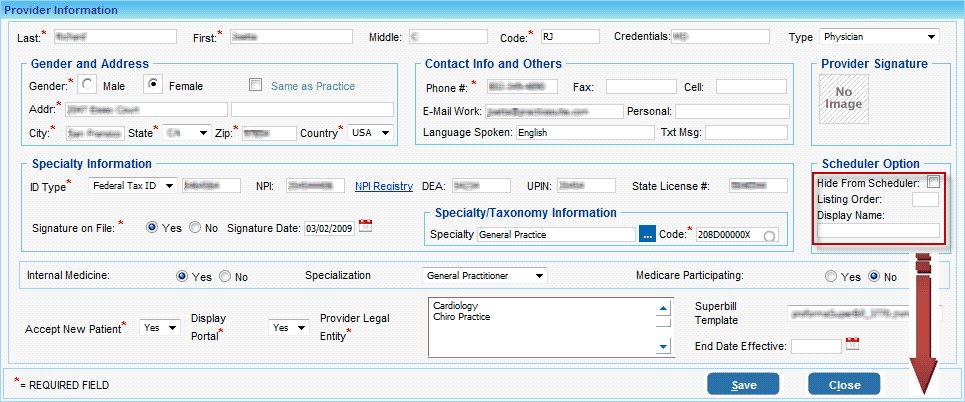
Task: Select the Male gender radio button
Action: (88, 86)
